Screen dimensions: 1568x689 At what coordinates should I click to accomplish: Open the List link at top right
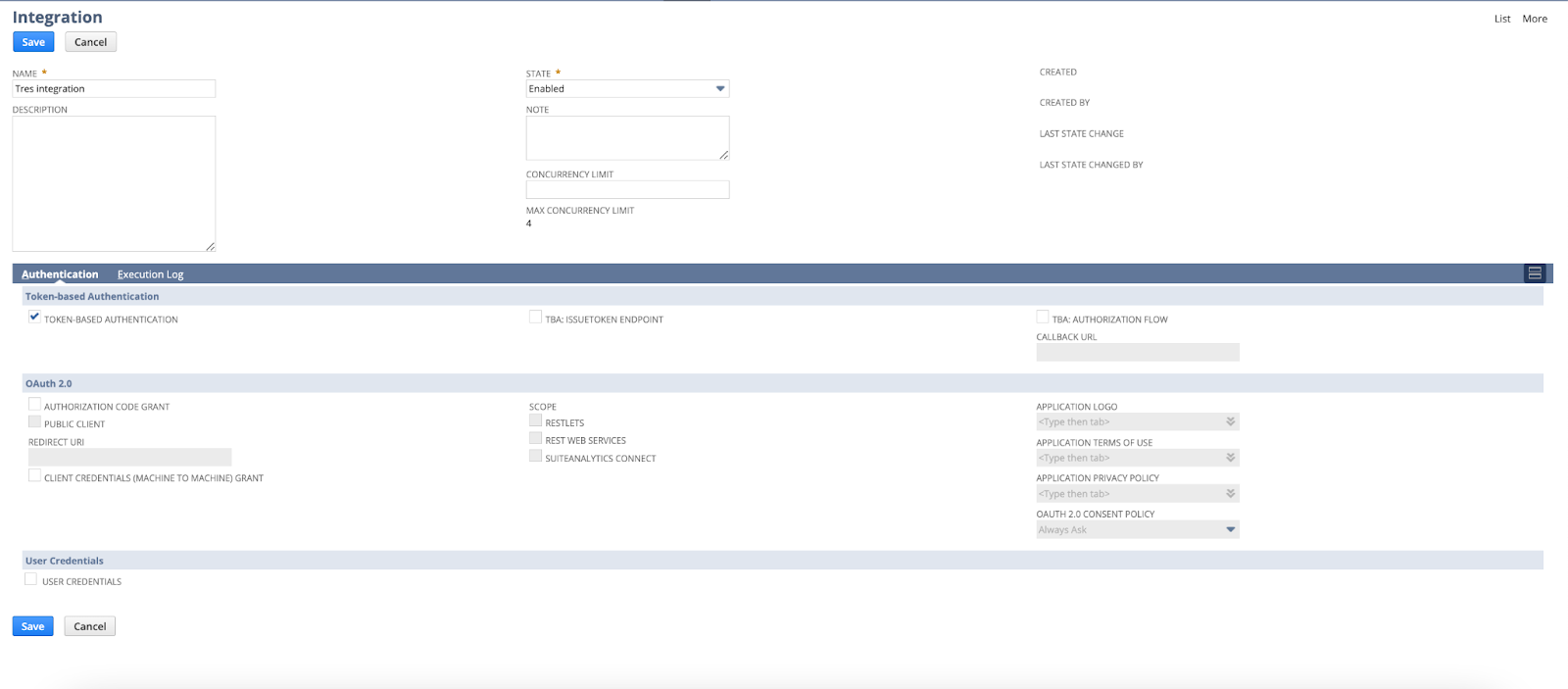coord(1501,19)
